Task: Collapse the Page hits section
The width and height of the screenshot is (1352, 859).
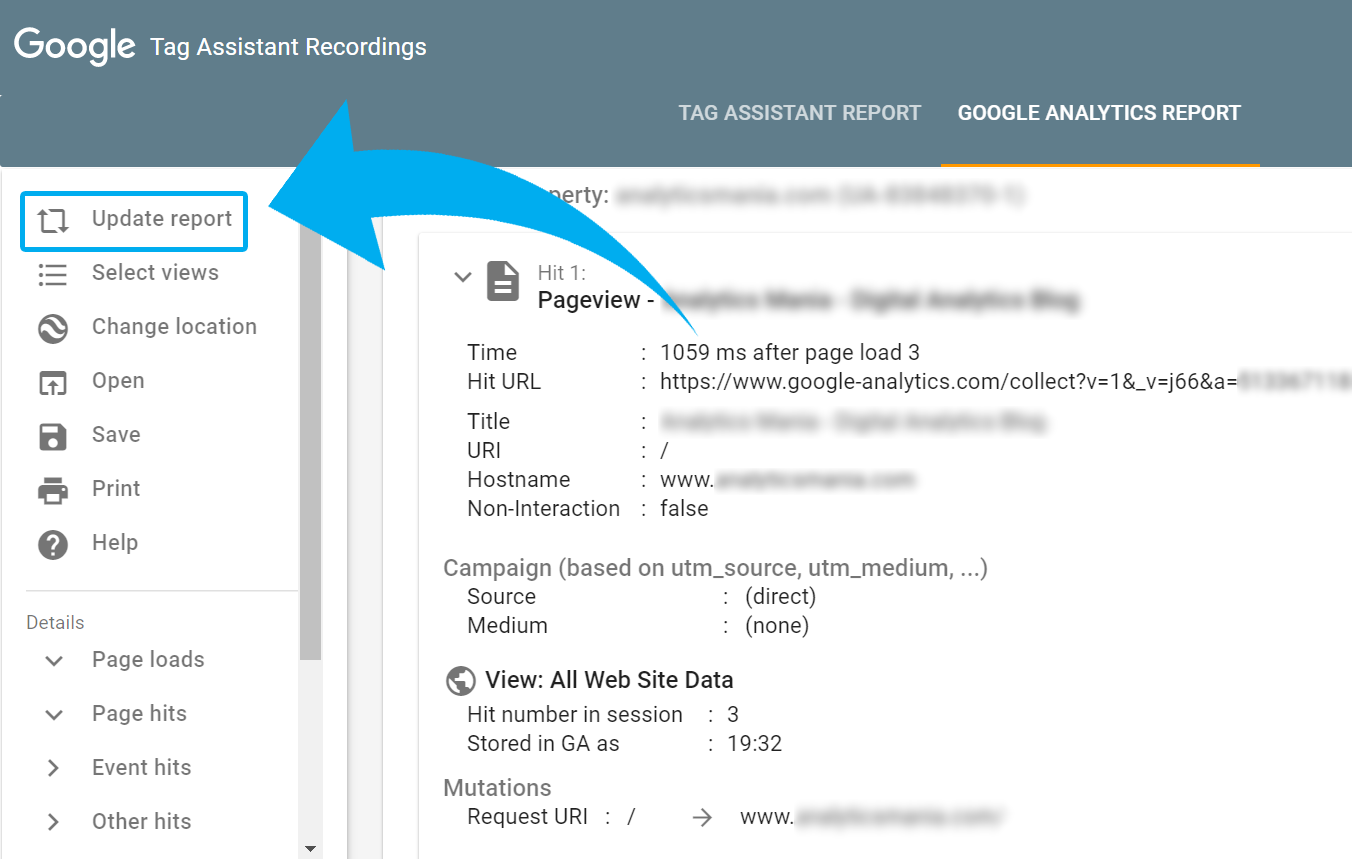Action: point(54,715)
